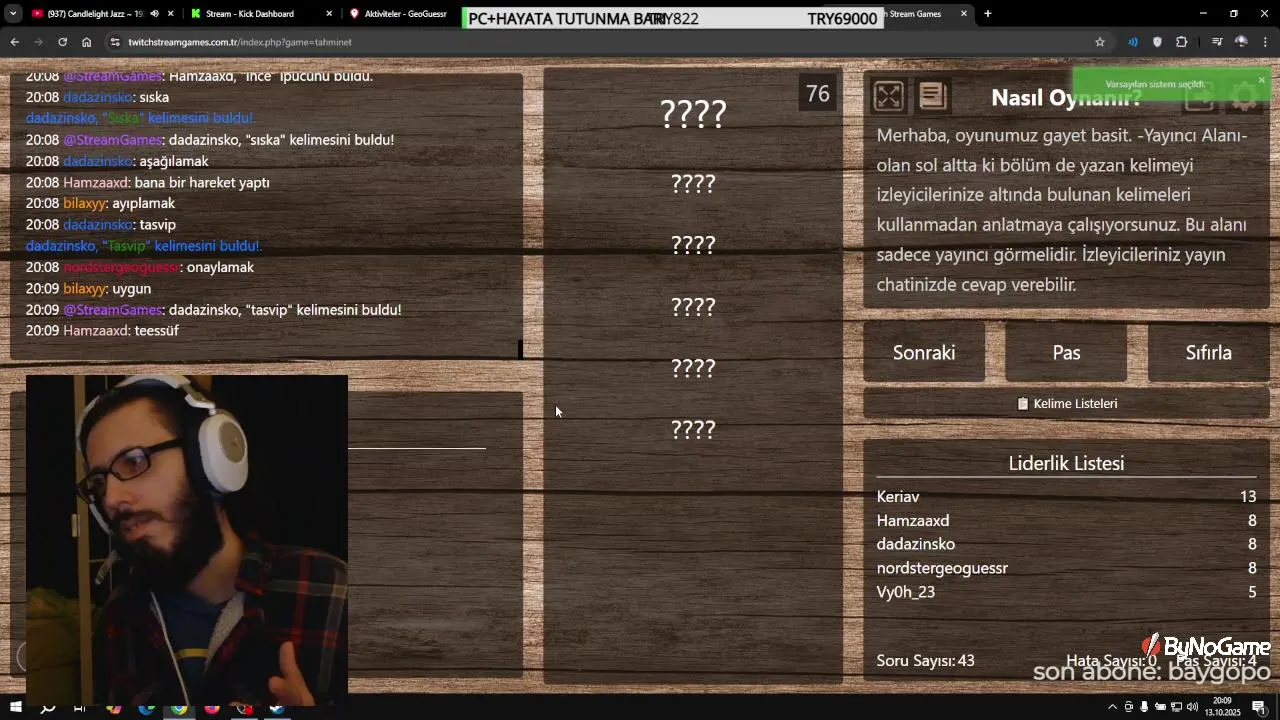The image size is (1280, 720).
Task: Open the notes page icon beside fullscreen
Action: click(932, 96)
